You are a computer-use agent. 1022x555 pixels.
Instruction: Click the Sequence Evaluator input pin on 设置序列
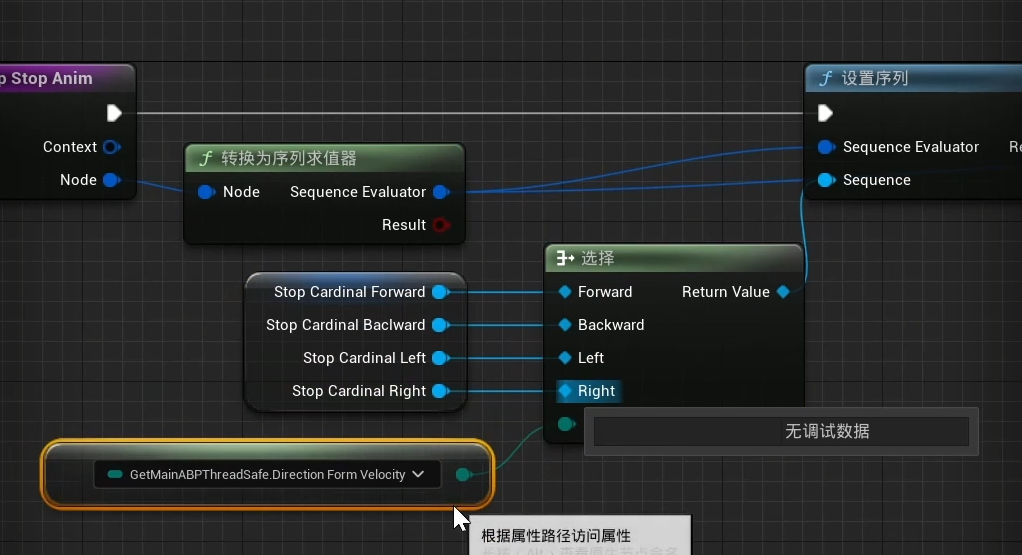click(x=826, y=147)
